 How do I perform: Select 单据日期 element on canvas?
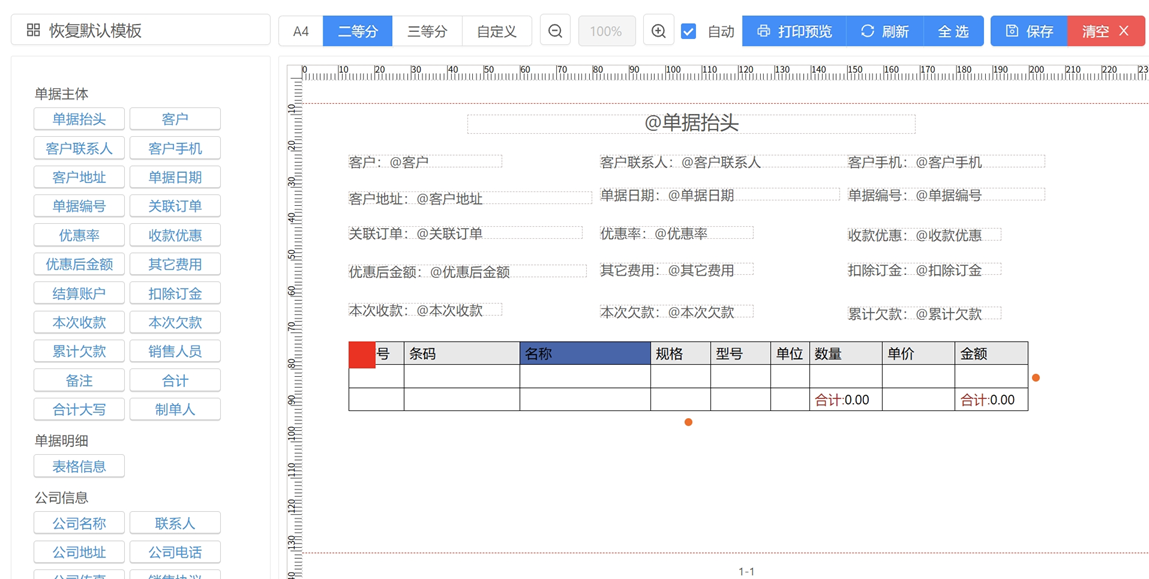(720, 195)
